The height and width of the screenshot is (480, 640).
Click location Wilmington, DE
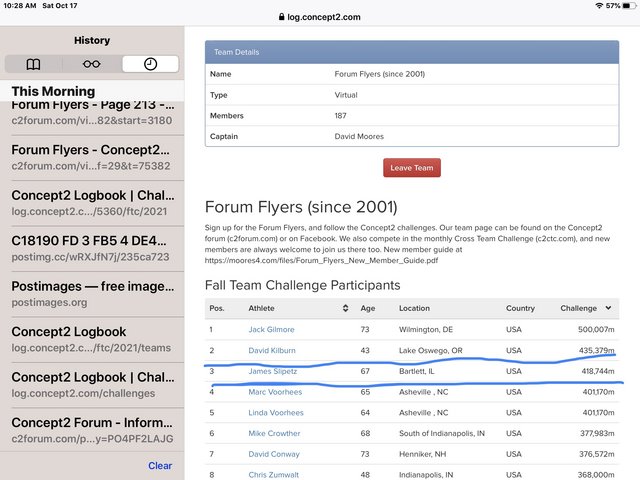(426, 329)
